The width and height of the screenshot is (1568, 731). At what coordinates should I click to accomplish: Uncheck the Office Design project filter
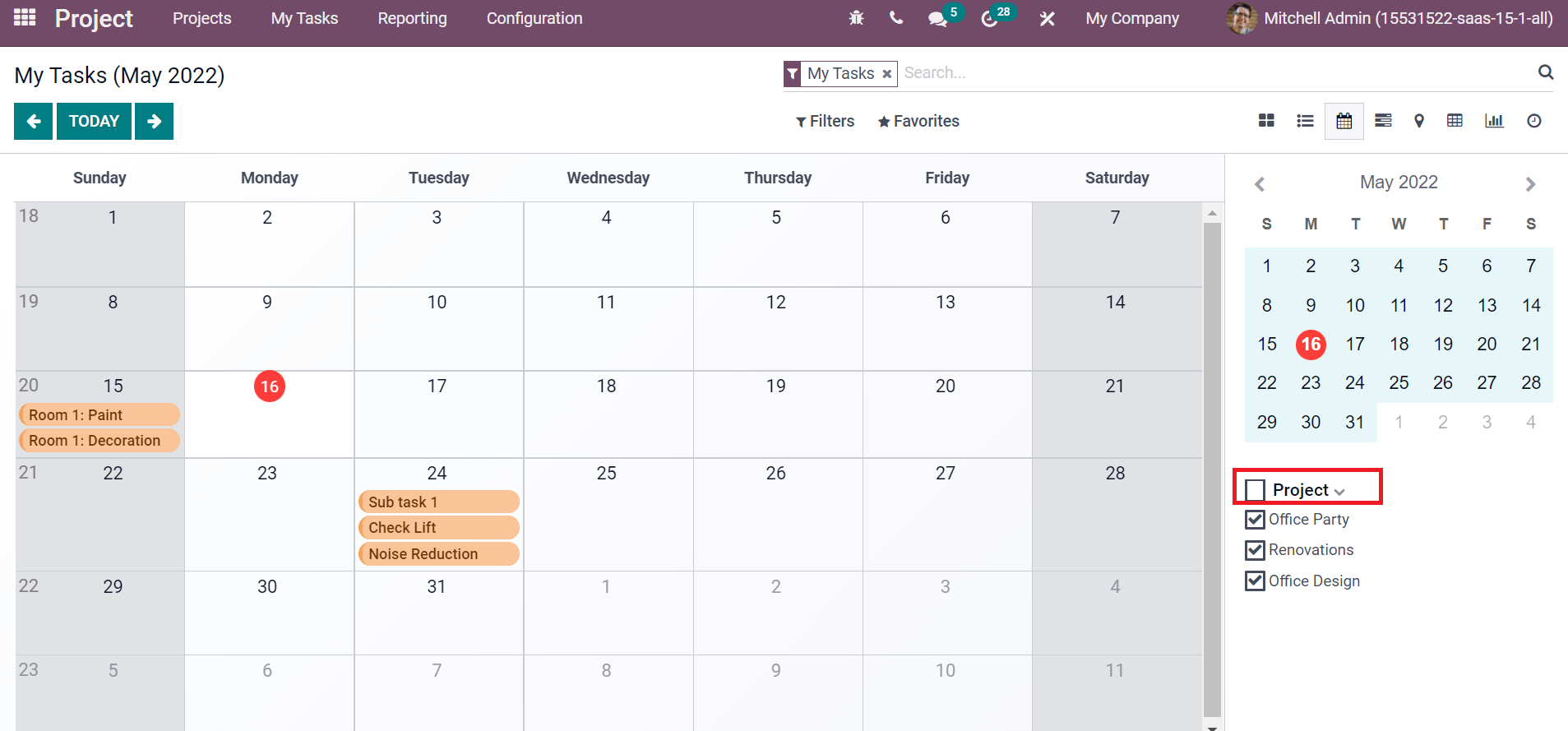(x=1255, y=581)
